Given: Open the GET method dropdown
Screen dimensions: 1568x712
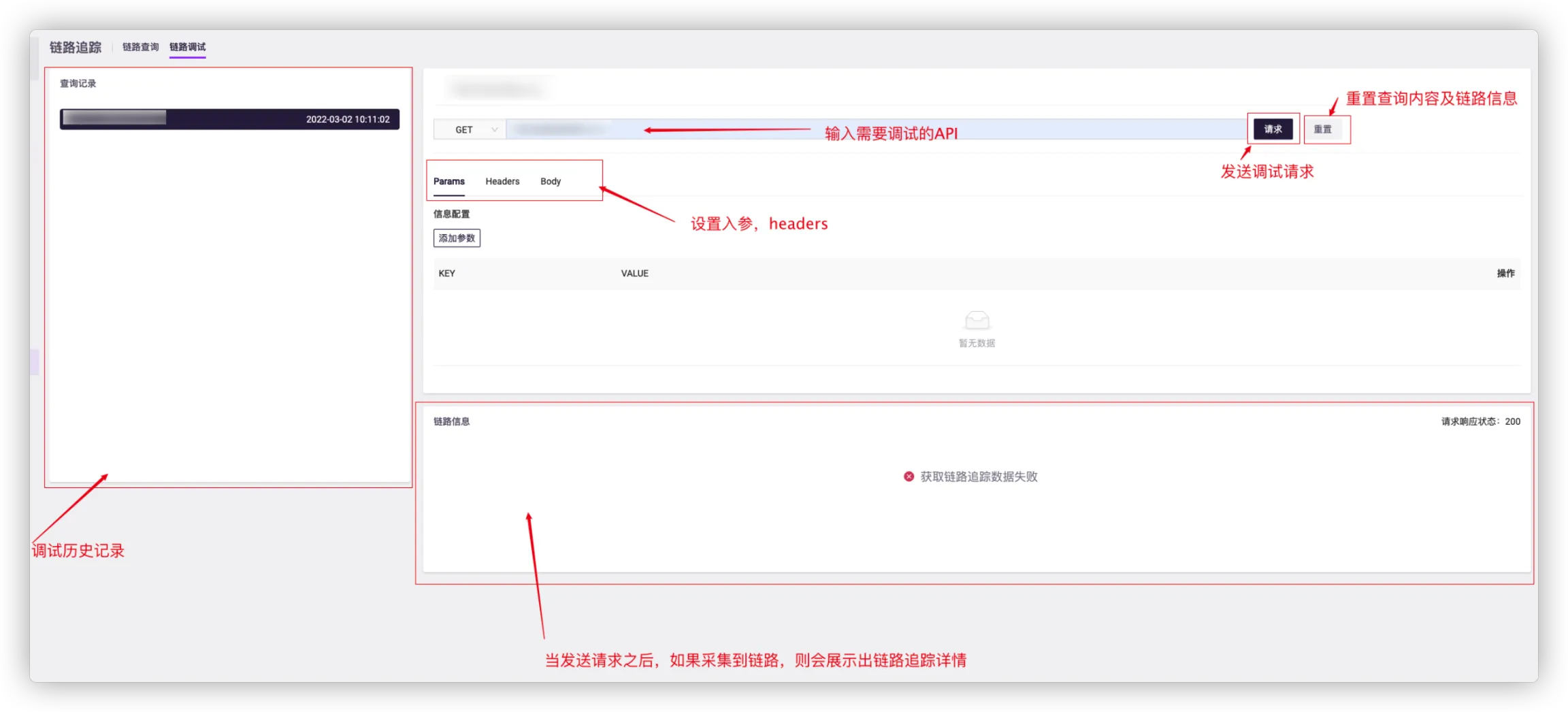Looking at the screenshot, I should click(x=470, y=129).
